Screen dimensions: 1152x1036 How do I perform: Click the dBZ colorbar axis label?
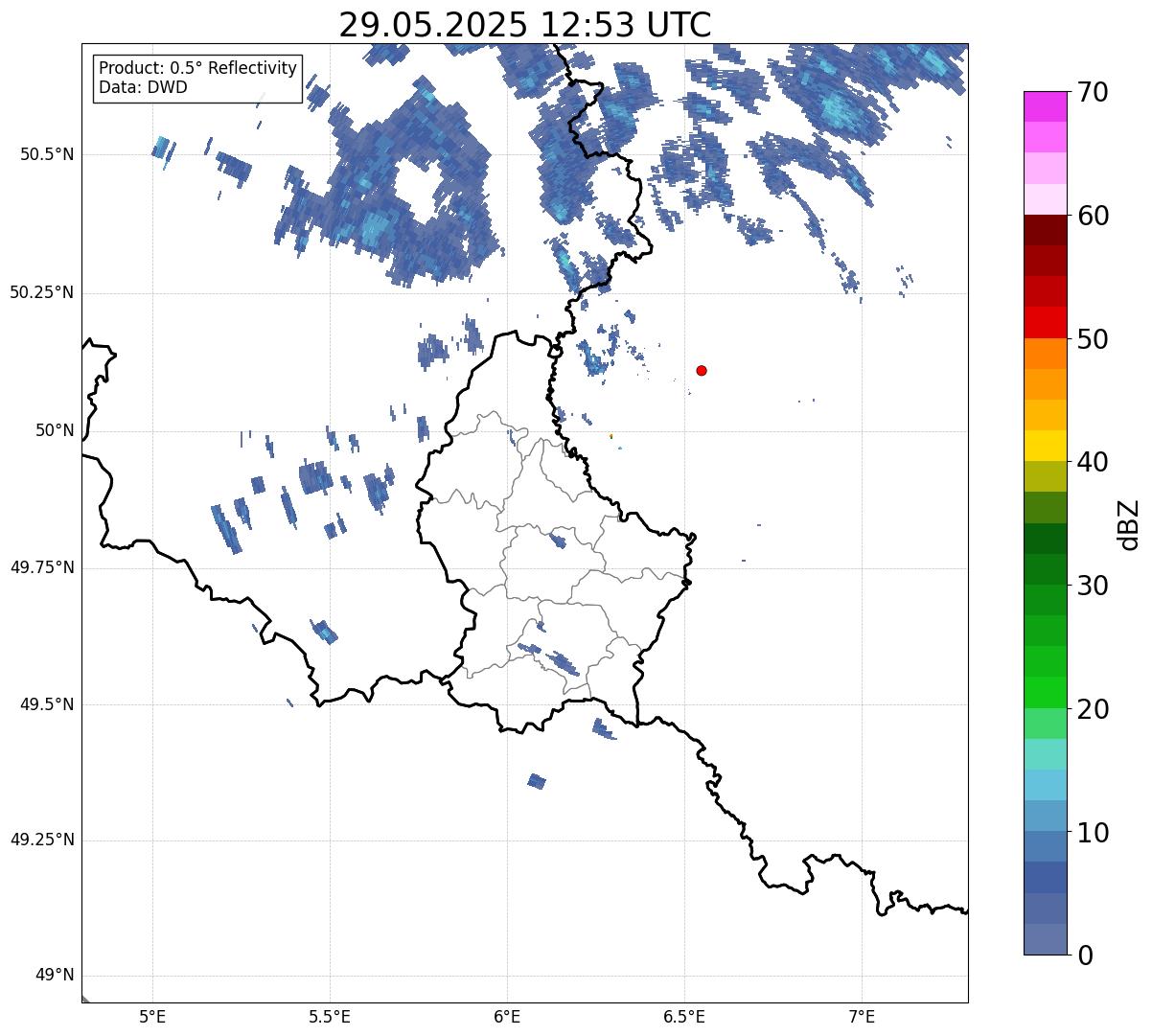point(1129,523)
